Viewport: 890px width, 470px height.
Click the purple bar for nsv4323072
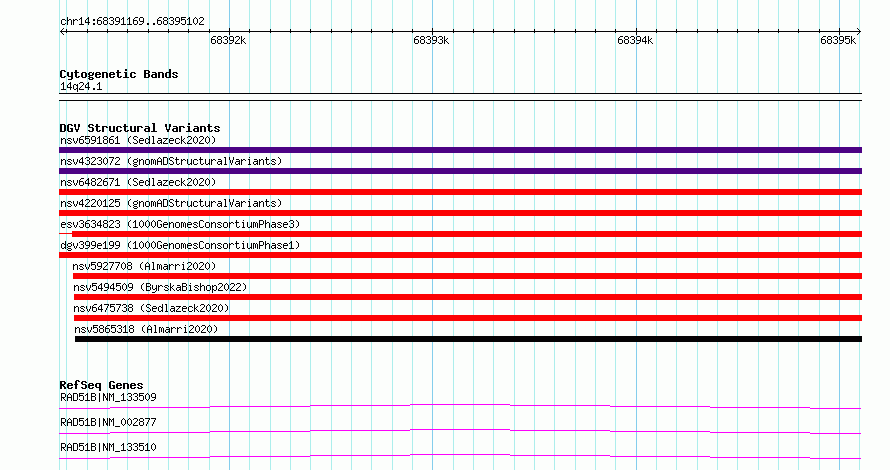pos(460,171)
